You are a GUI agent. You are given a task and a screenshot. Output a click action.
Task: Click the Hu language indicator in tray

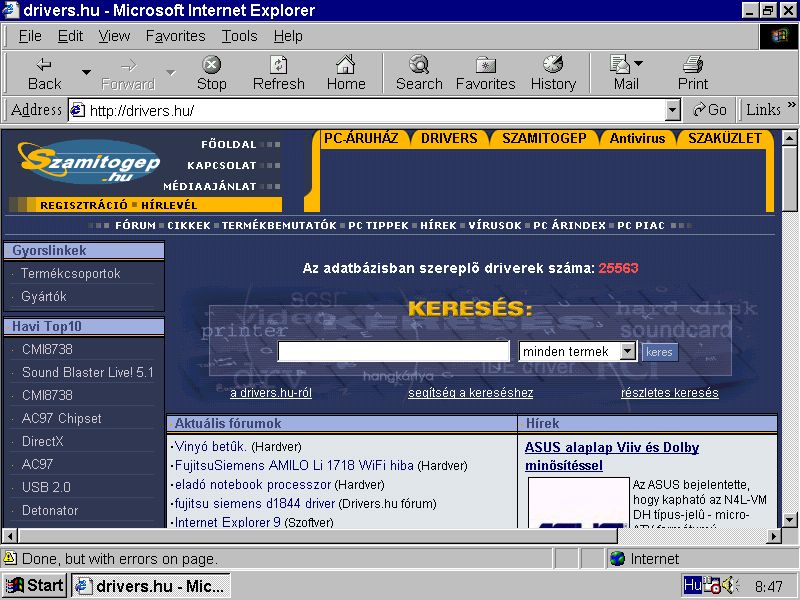[x=692, y=585]
